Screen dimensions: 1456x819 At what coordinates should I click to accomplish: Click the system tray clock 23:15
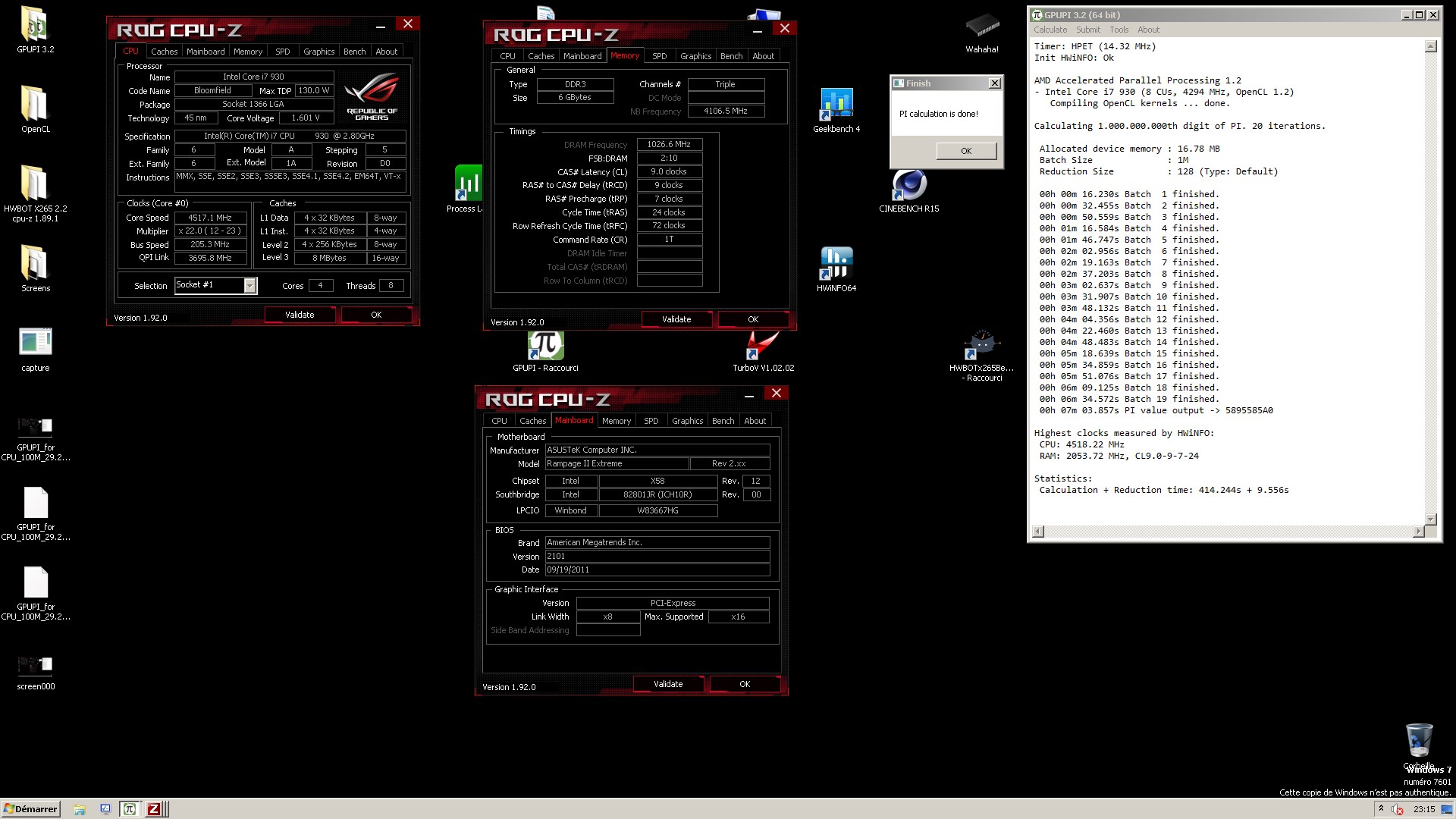pyautogui.click(x=1423, y=809)
